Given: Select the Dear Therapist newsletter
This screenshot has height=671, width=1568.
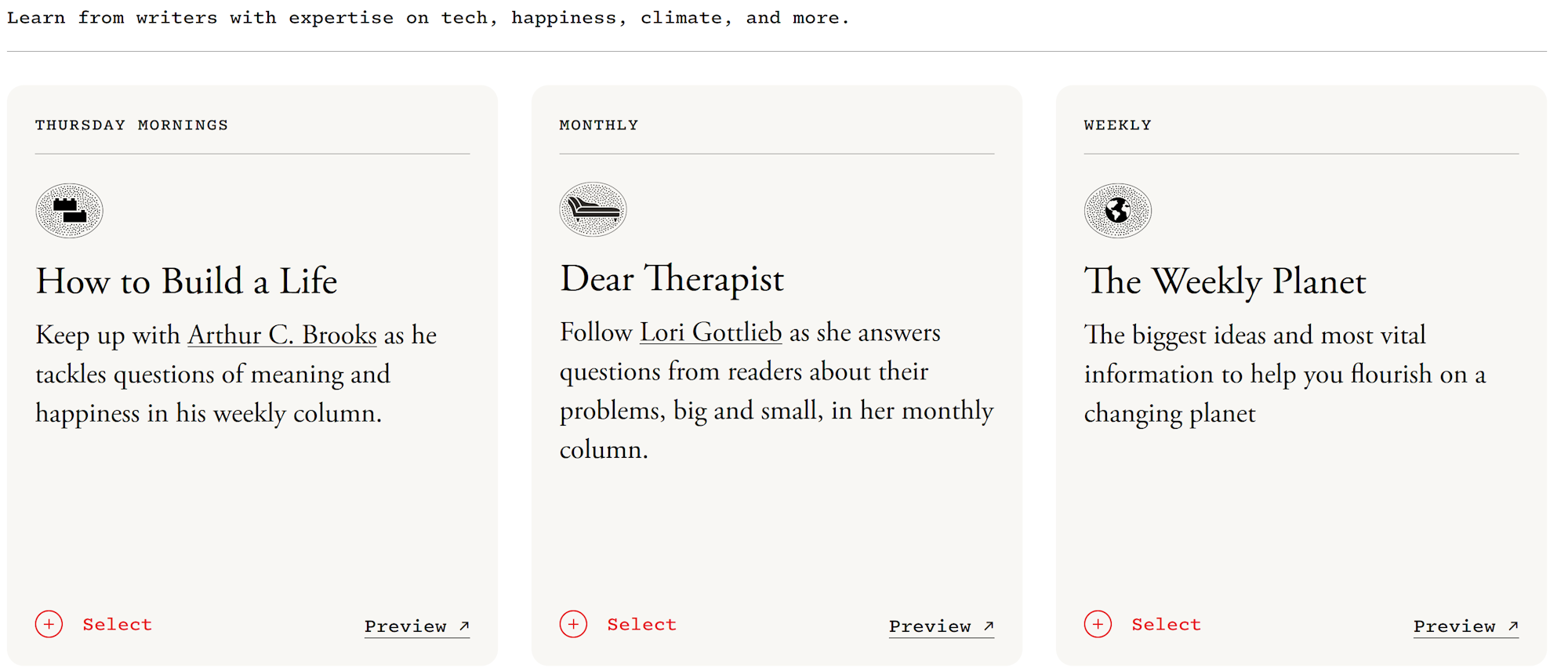Looking at the screenshot, I should click(619, 624).
